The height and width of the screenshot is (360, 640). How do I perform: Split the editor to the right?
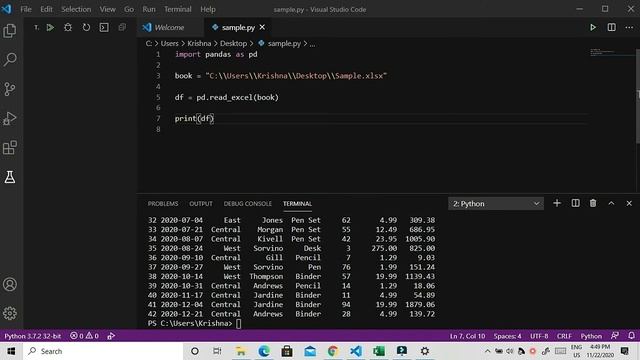click(x=611, y=27)
